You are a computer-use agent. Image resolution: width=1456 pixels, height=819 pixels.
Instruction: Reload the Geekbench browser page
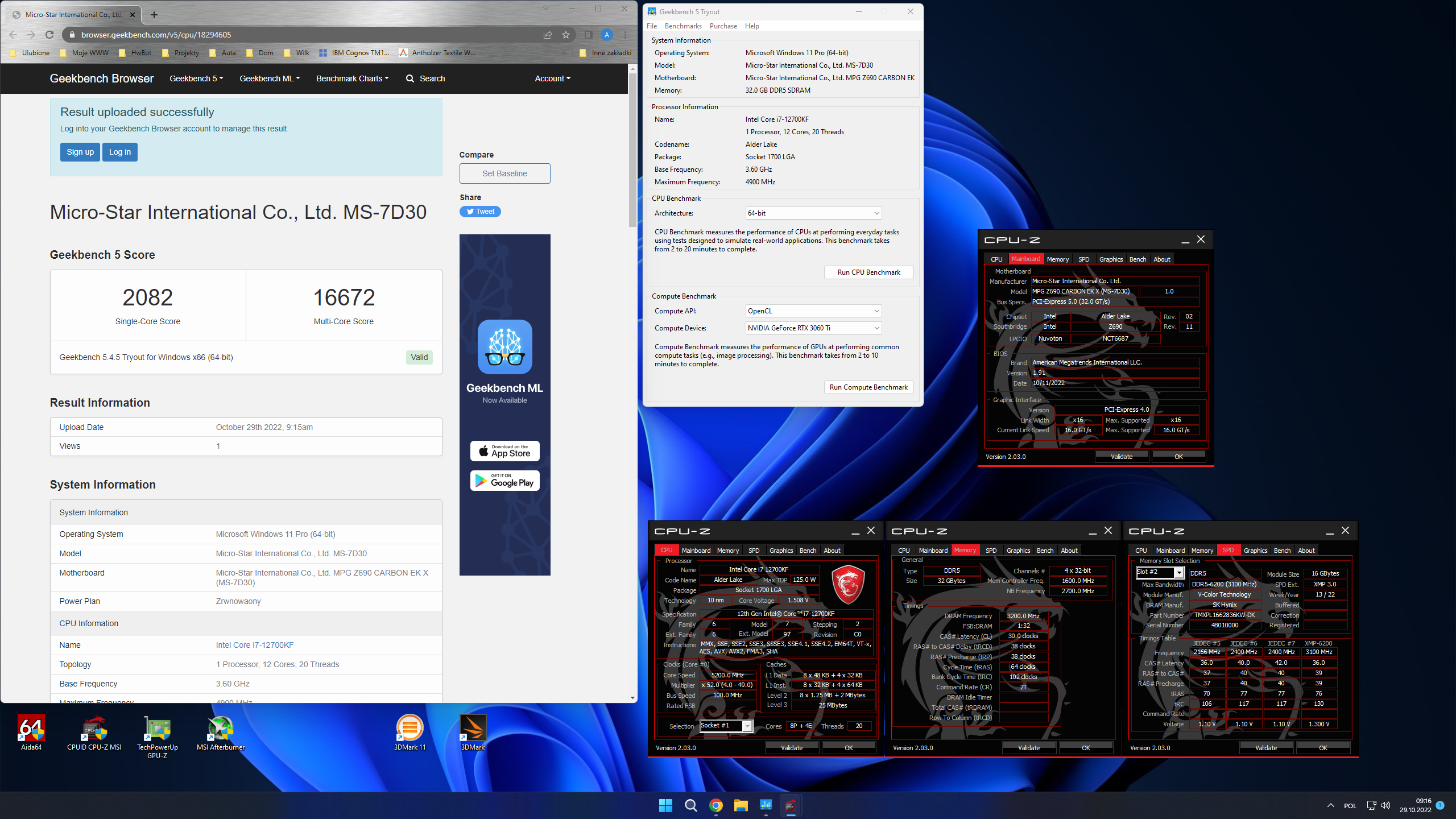pos(49,35)
